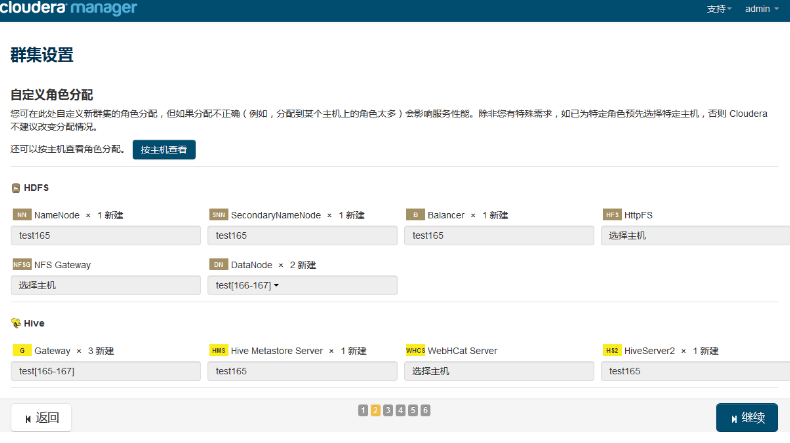Expand the 支持 support menu

(x=719, y=9)
